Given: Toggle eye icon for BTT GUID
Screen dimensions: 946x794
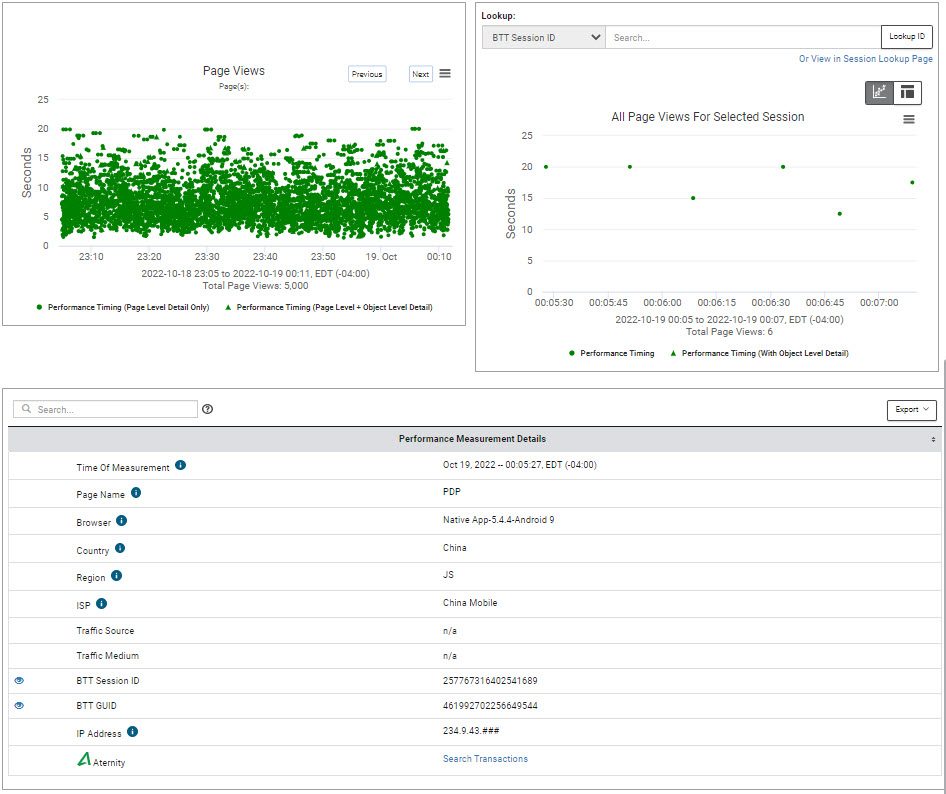Looking at the screenshot, I should point(19,705).
